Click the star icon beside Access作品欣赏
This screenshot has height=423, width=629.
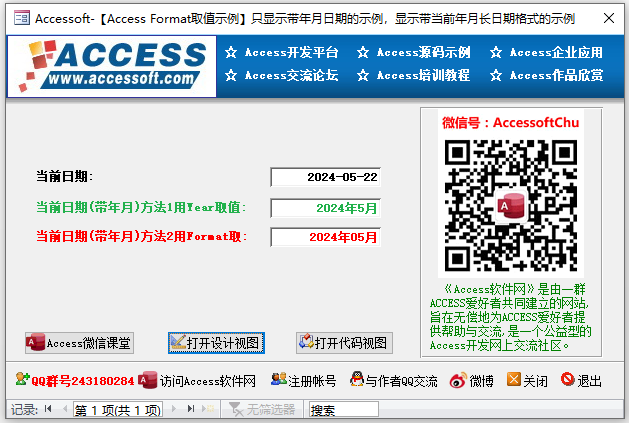(496, 75)
